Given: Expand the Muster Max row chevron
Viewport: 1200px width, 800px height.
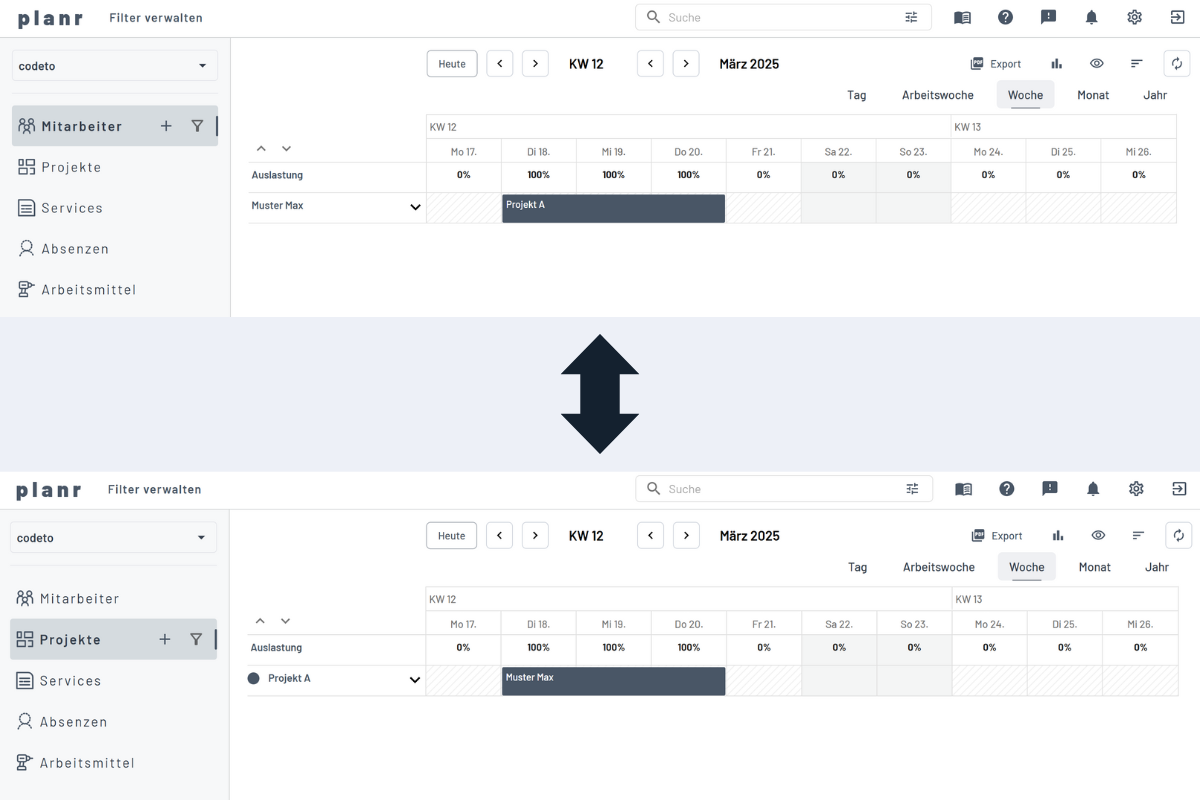Looking at the screenshot, I should (x=415, y=207).
